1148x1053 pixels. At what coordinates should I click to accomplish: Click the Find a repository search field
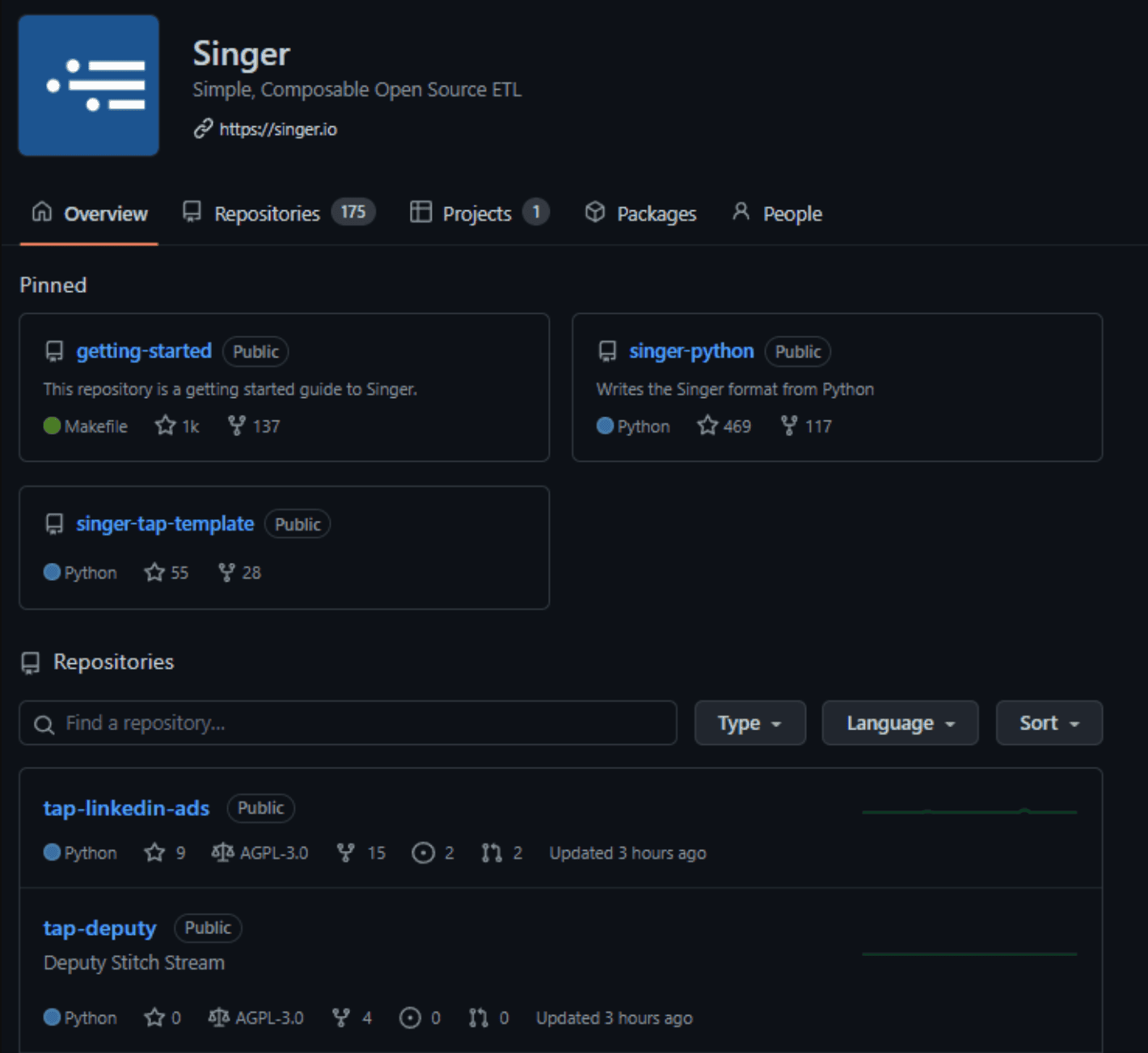pos(348,723)
